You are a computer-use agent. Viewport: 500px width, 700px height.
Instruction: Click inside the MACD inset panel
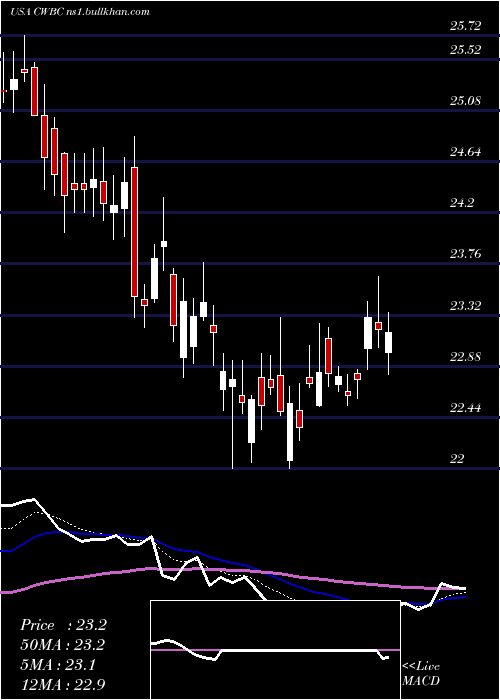coord(275,650)
